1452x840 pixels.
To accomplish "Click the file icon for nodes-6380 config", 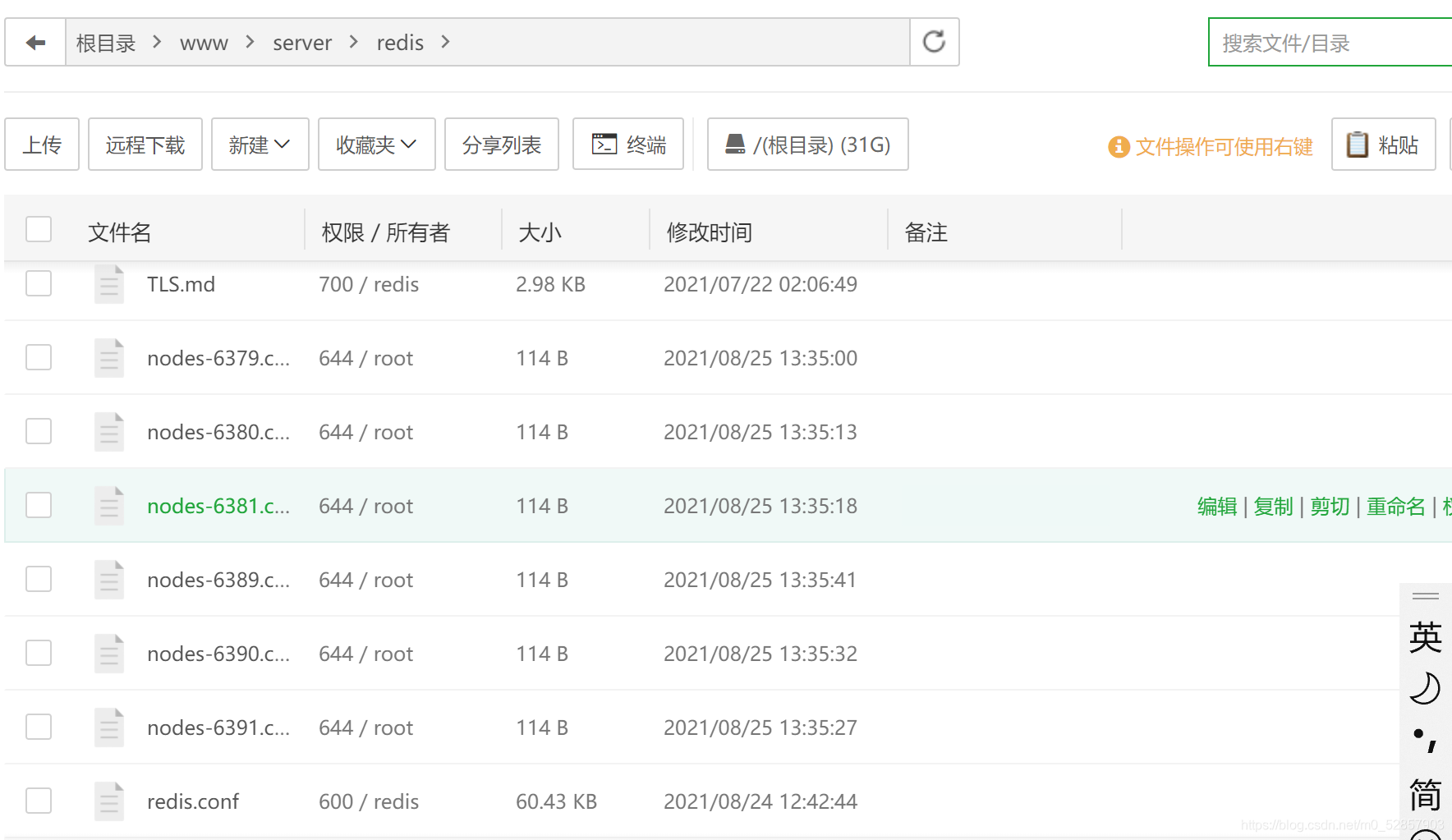I will point(109,432).
